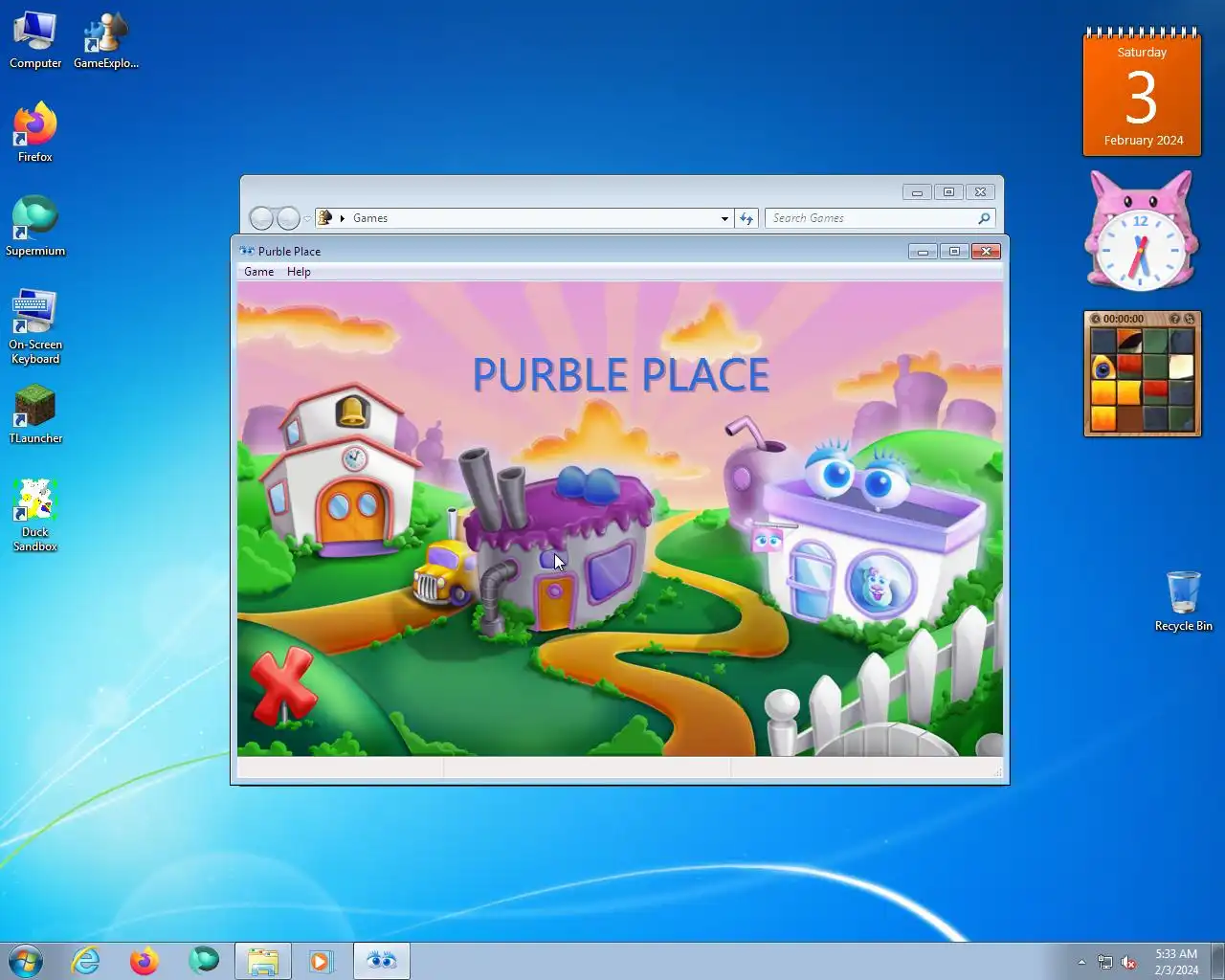Click the Show desktop strip

(x=1218, y=961)
